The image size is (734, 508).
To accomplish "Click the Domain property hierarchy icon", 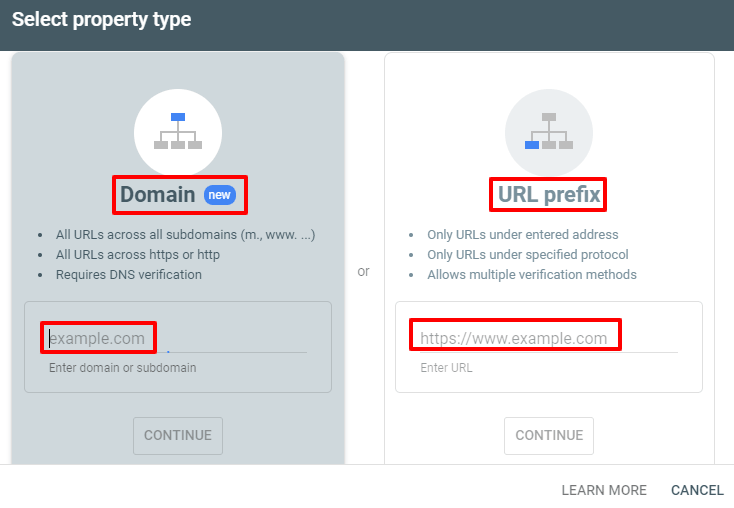I will click(x=178, y=132).
